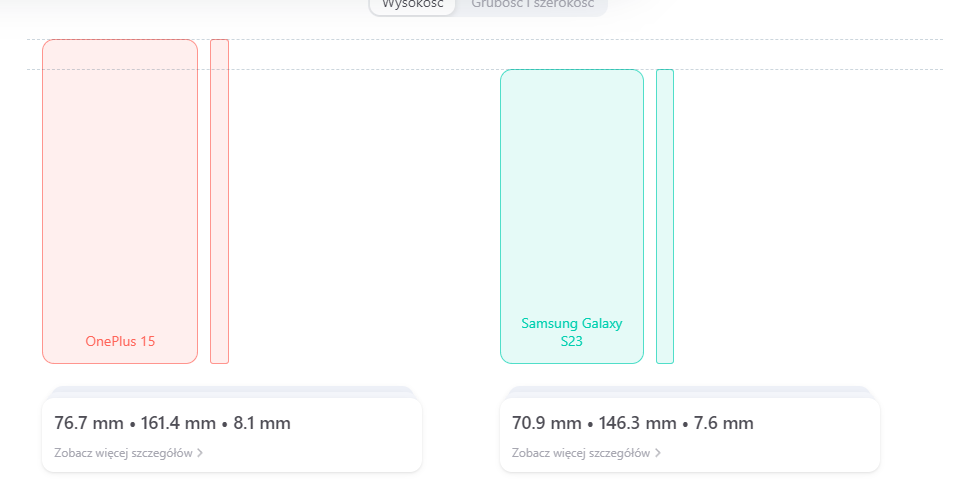Click the 8.1 mm thickness value

pos(262,423)
